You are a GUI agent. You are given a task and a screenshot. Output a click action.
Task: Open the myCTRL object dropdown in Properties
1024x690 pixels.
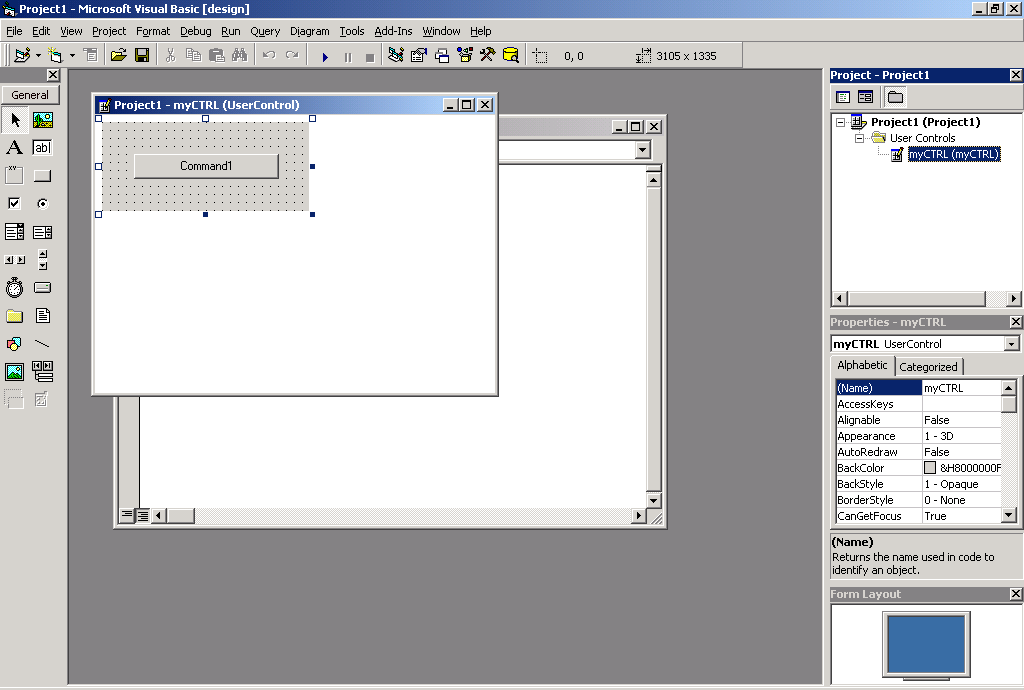(x=1011, y=344)
